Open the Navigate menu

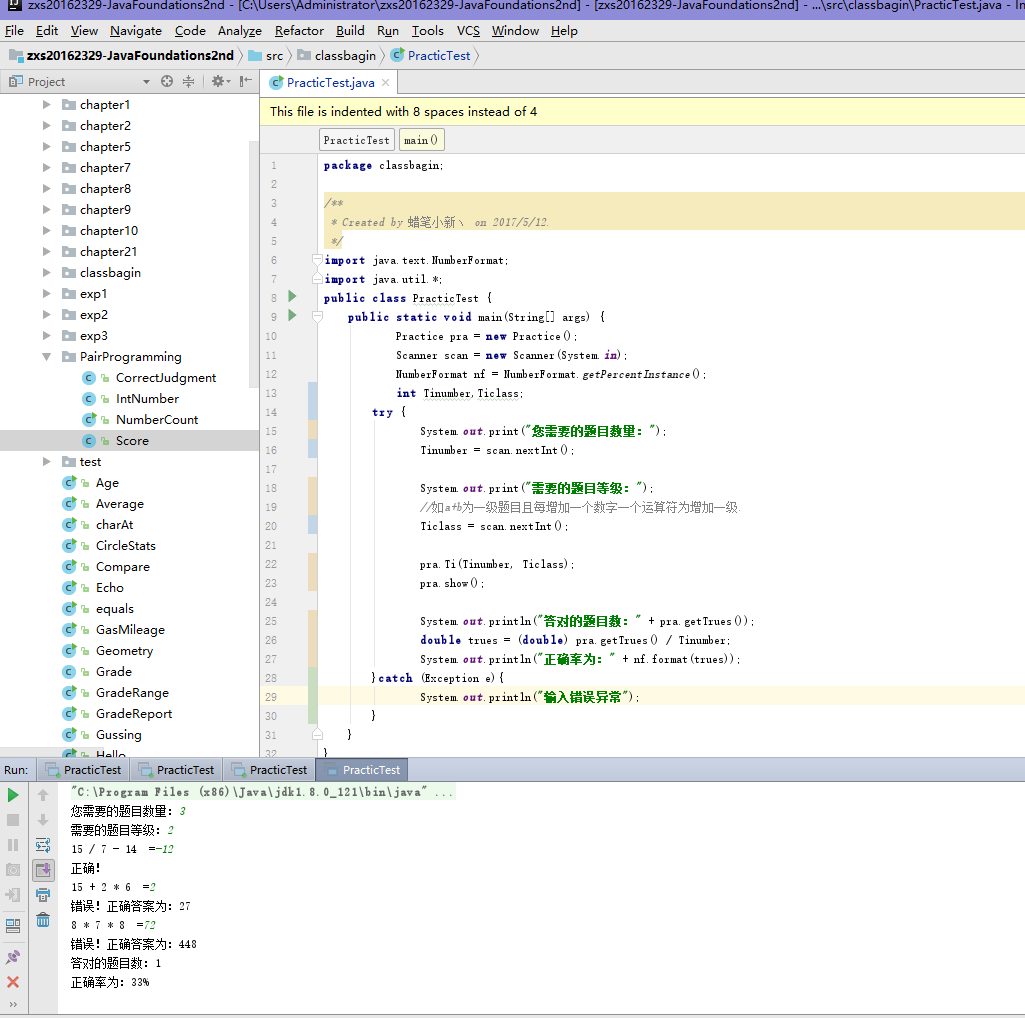(x=136, y=31)
